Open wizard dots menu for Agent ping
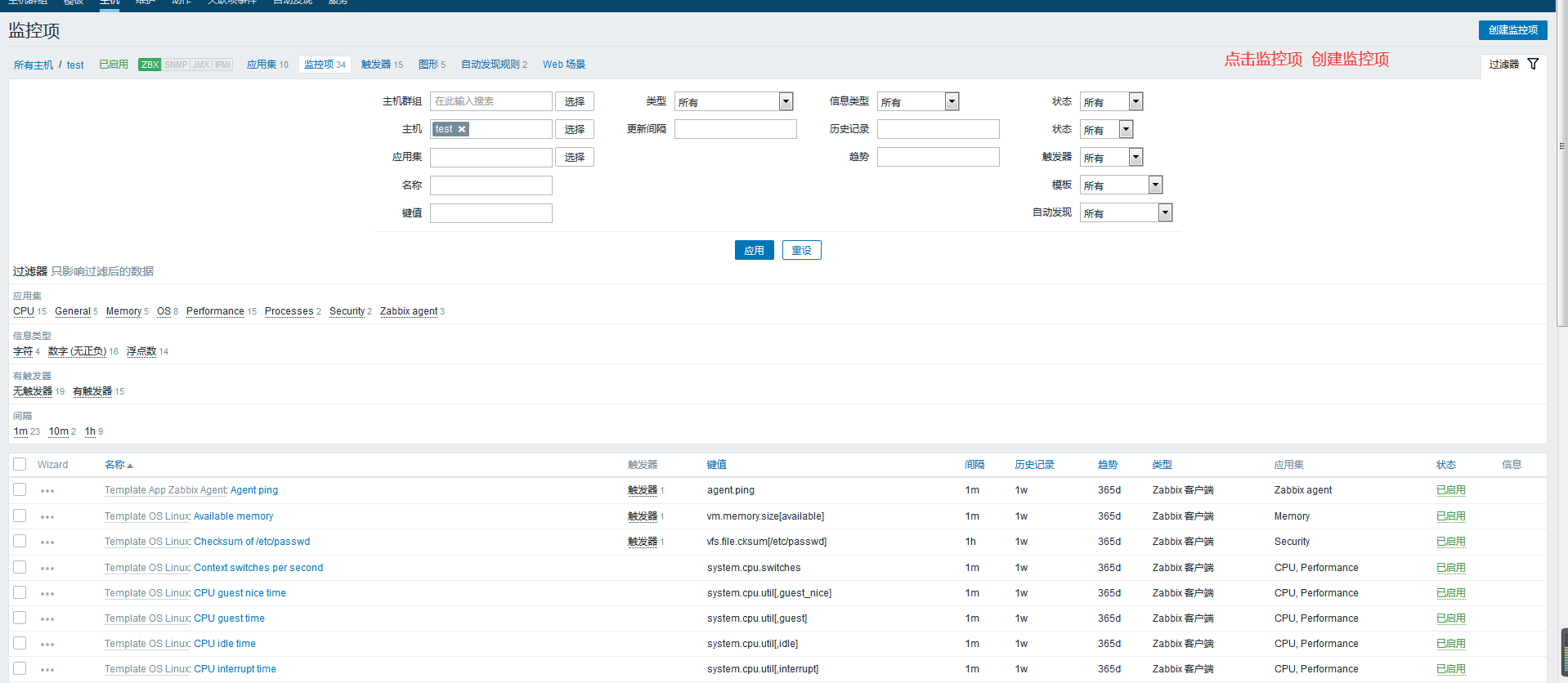Screen dimensions: 1568x683 tap(47, 491)
